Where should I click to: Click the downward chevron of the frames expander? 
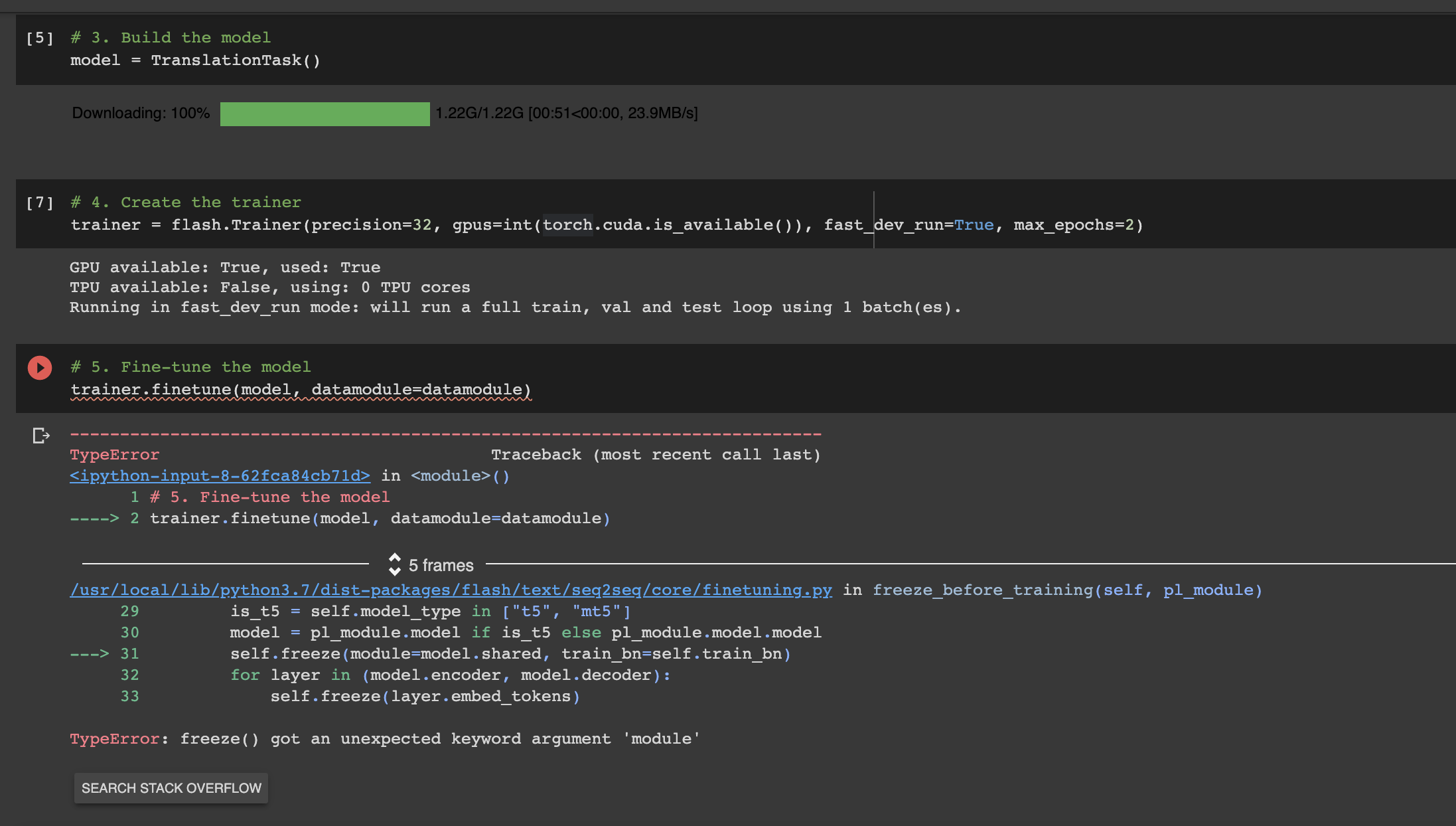click(396, 571)
